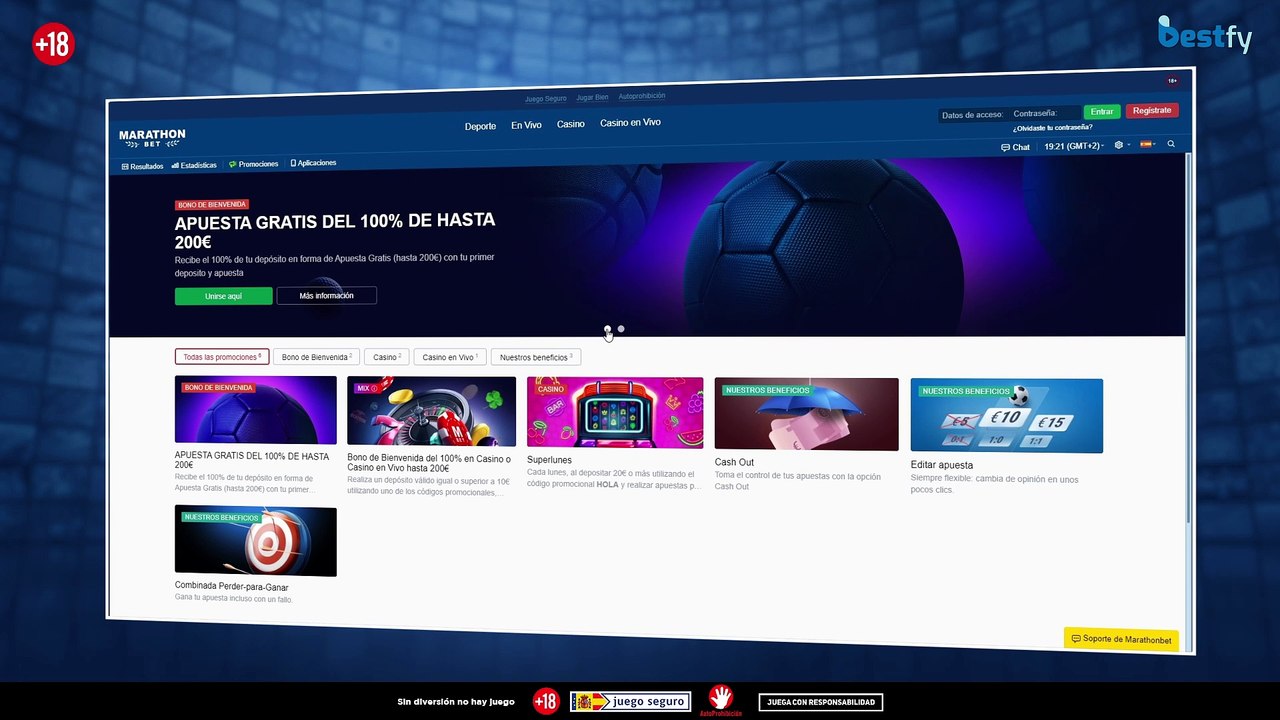Click the Más información banner button
Viewport: 1280px width, 720px height.
pos(326,295)
